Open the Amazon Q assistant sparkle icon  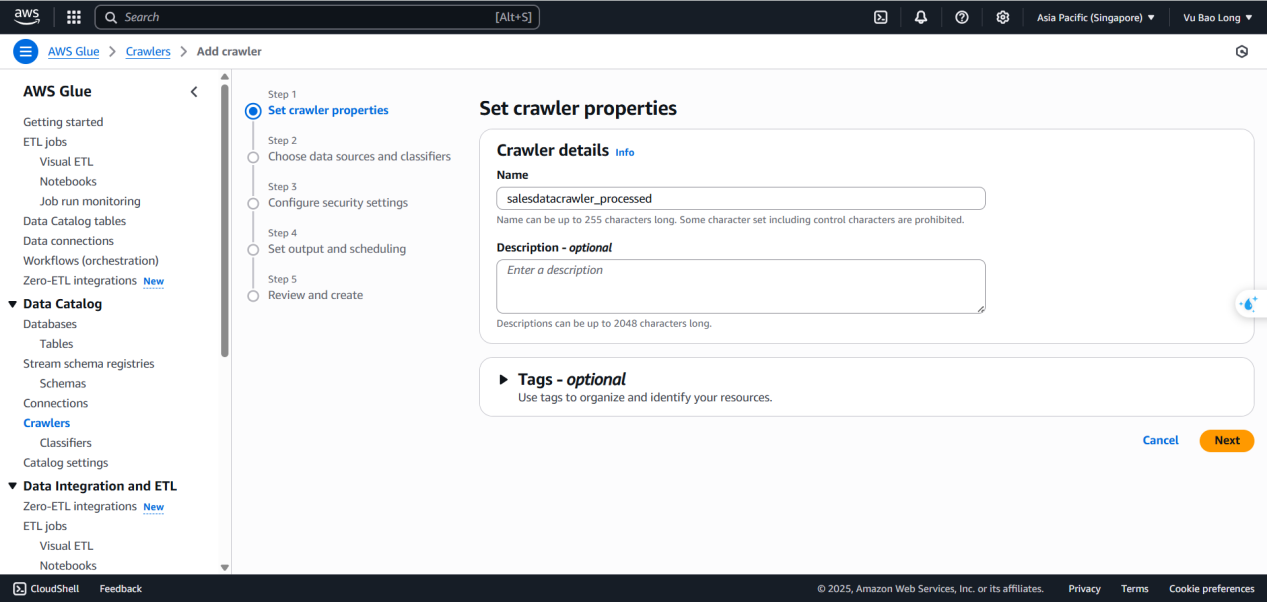click(x=1249, y=304)
